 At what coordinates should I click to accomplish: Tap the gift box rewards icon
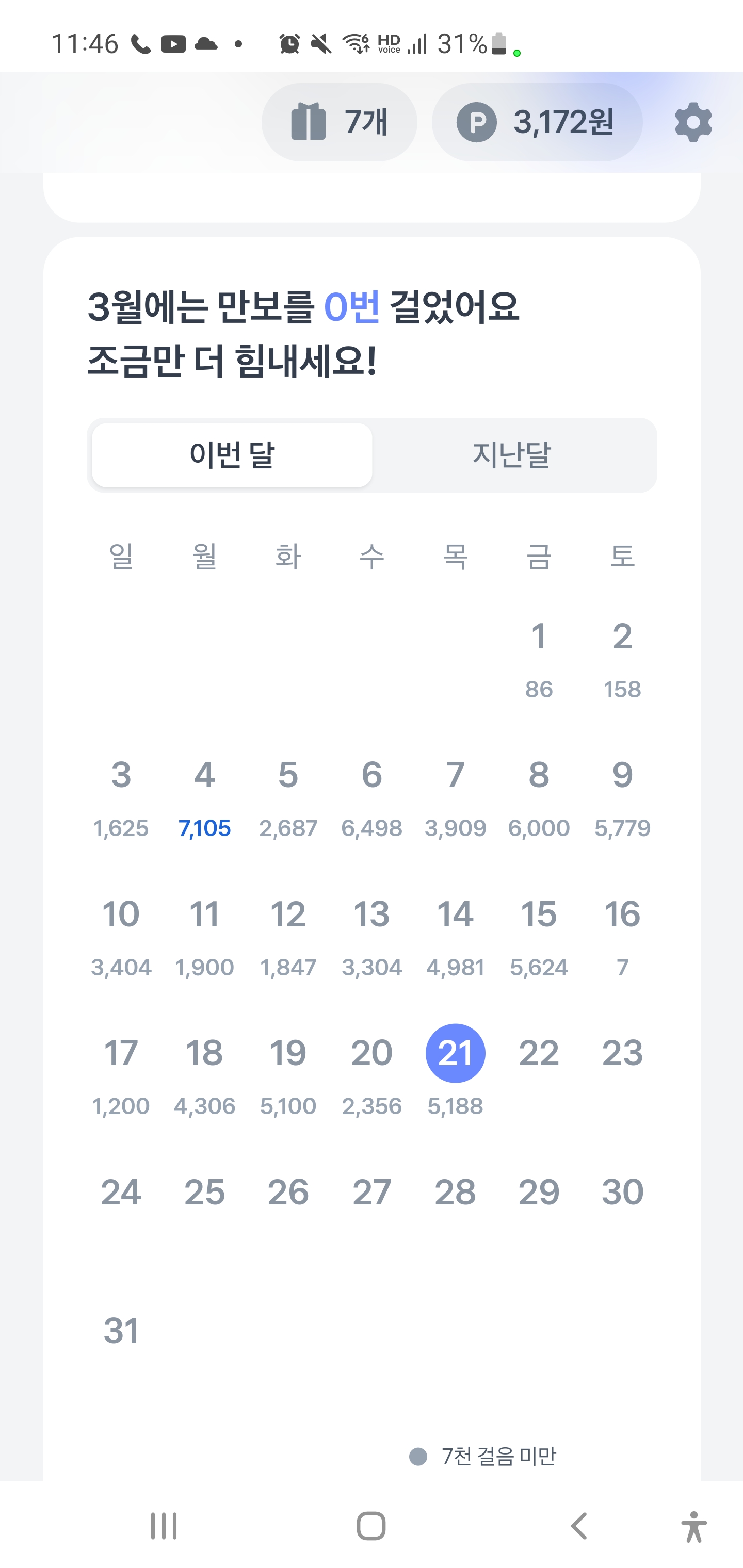click(x=309, y=122)
